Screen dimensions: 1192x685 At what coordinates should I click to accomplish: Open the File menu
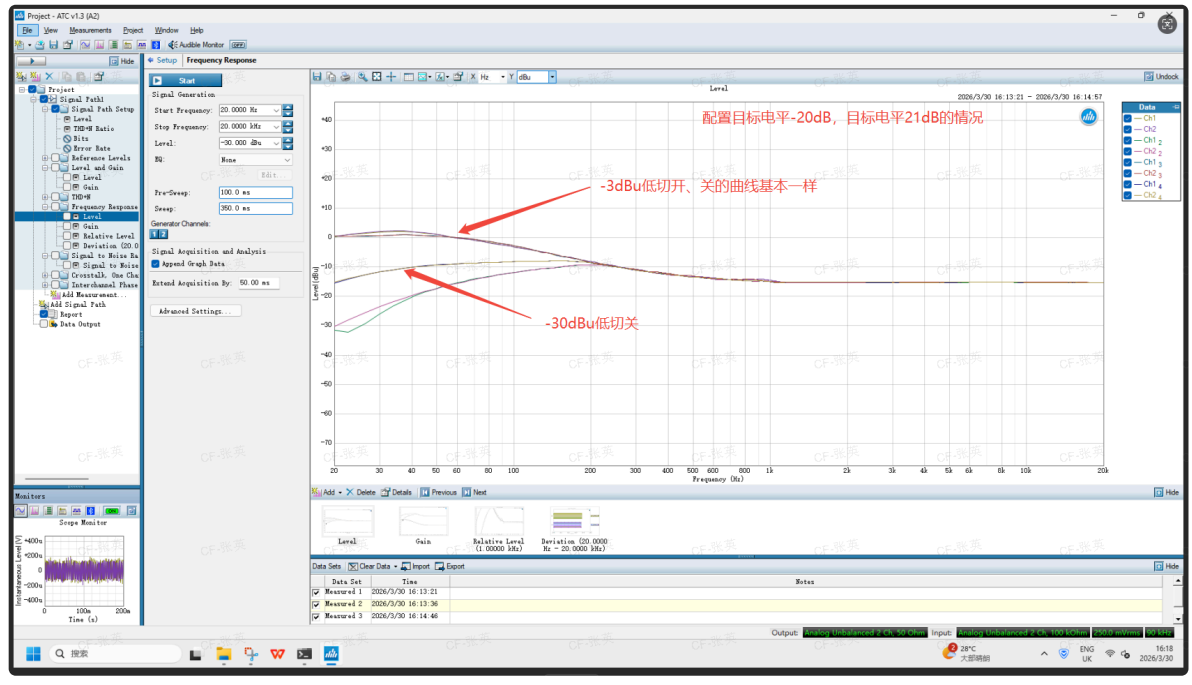click(27, 30)
